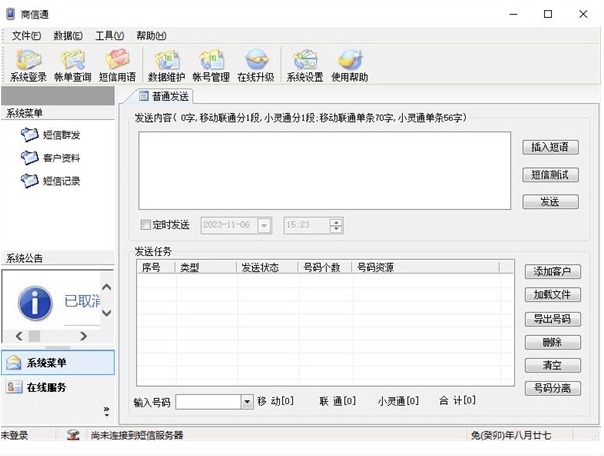Viewport: 604px width, 456px height.
Task: Click the announcement horizontal scrollbar thumb
Action: [x=35, y=336]
